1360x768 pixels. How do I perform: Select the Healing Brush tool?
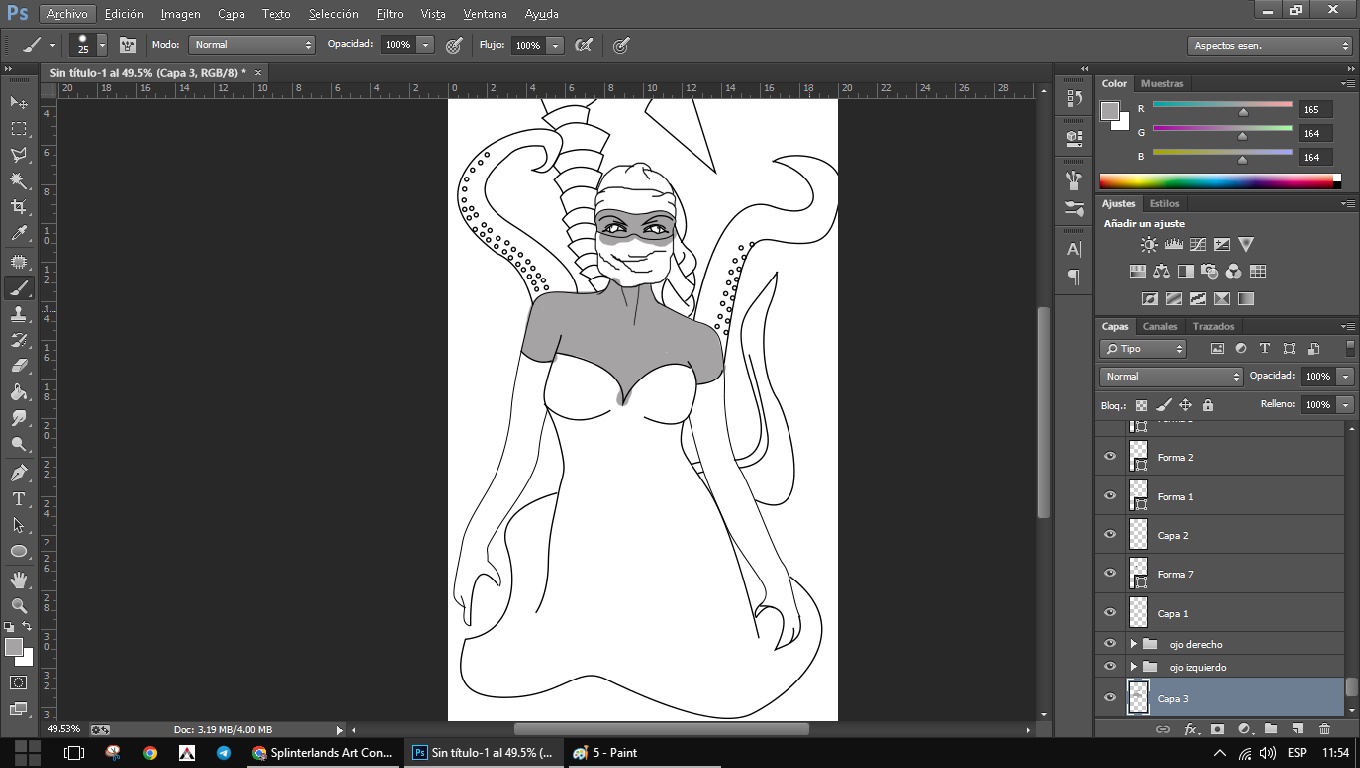(x=19, y=262)
